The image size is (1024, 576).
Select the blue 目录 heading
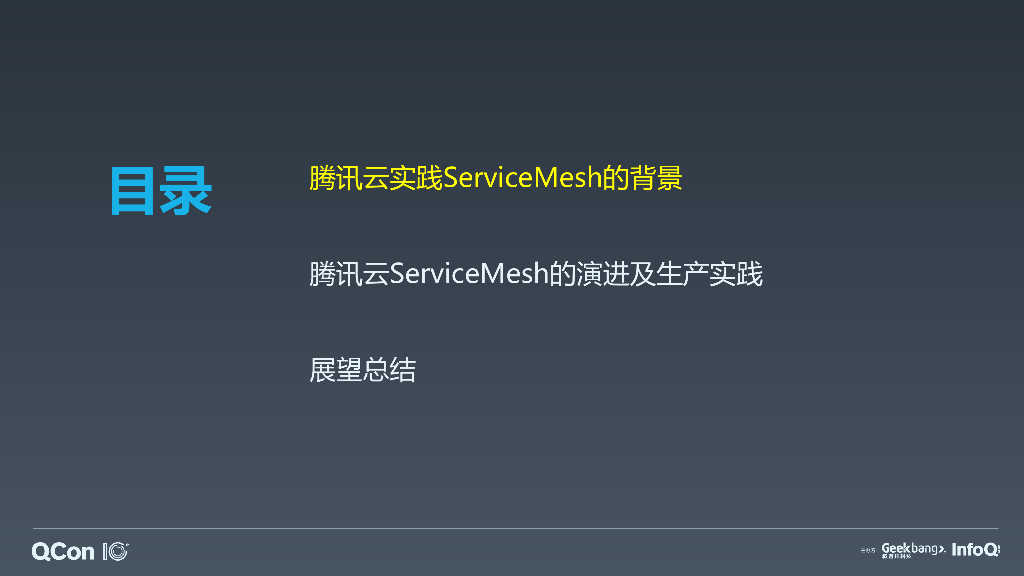[161, 191]
